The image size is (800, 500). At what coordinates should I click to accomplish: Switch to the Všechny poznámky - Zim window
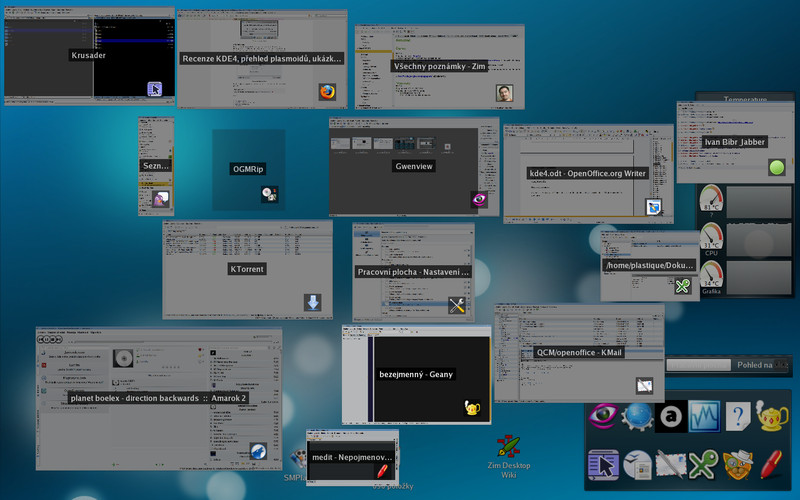coord(439,67)
